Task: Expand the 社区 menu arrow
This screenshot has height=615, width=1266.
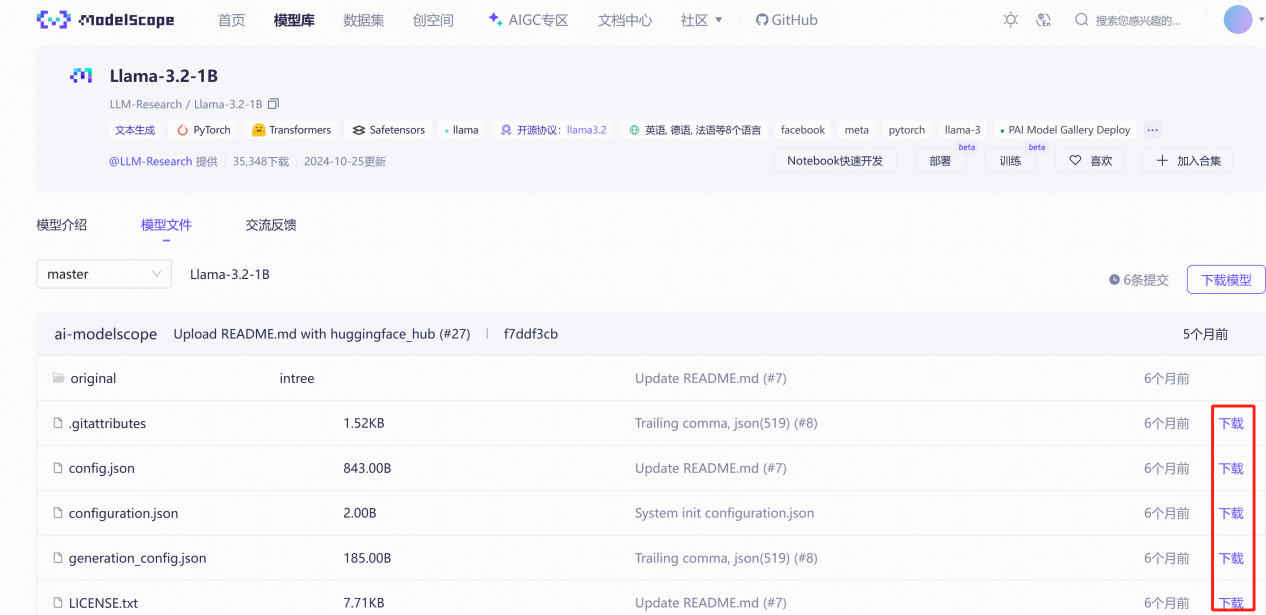Action: 718,20
